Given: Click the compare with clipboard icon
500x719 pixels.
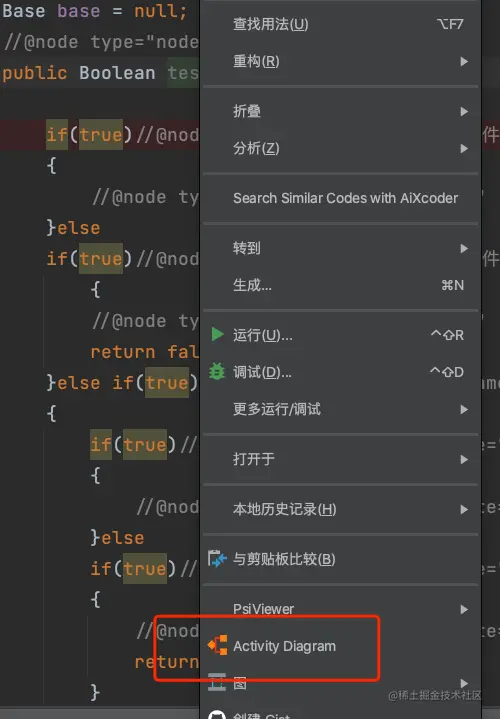Looking at the screenshot, I should point(217,559).
